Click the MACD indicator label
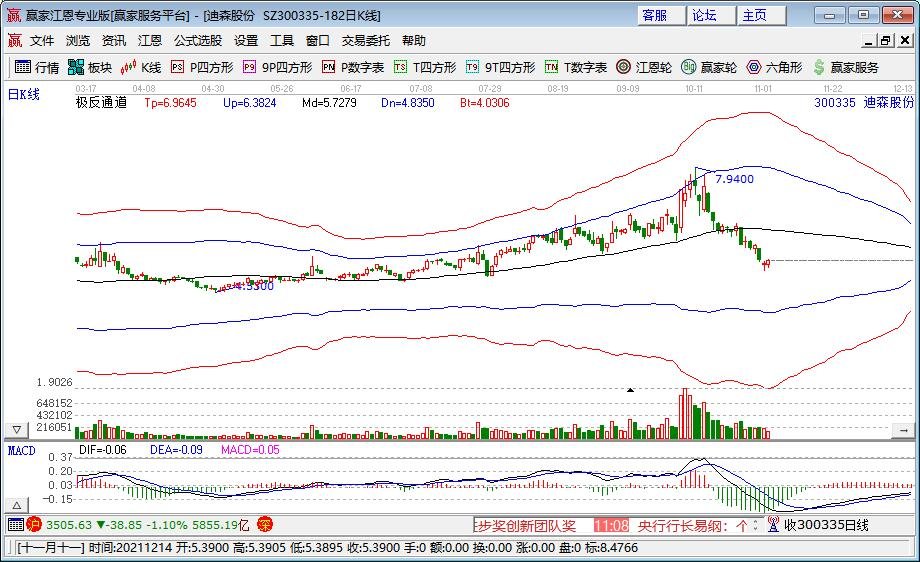Viewport: 920px width, 562px height. [x=21, y=451]
